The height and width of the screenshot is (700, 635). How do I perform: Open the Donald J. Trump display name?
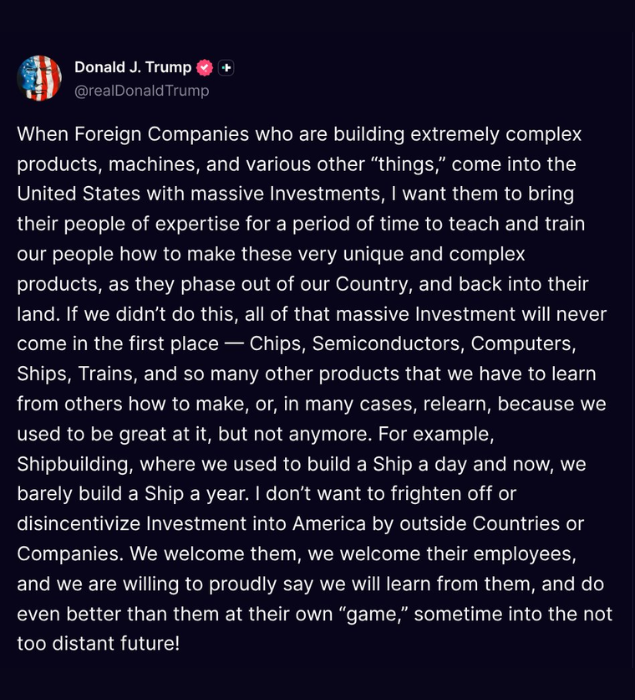point(133,68)
